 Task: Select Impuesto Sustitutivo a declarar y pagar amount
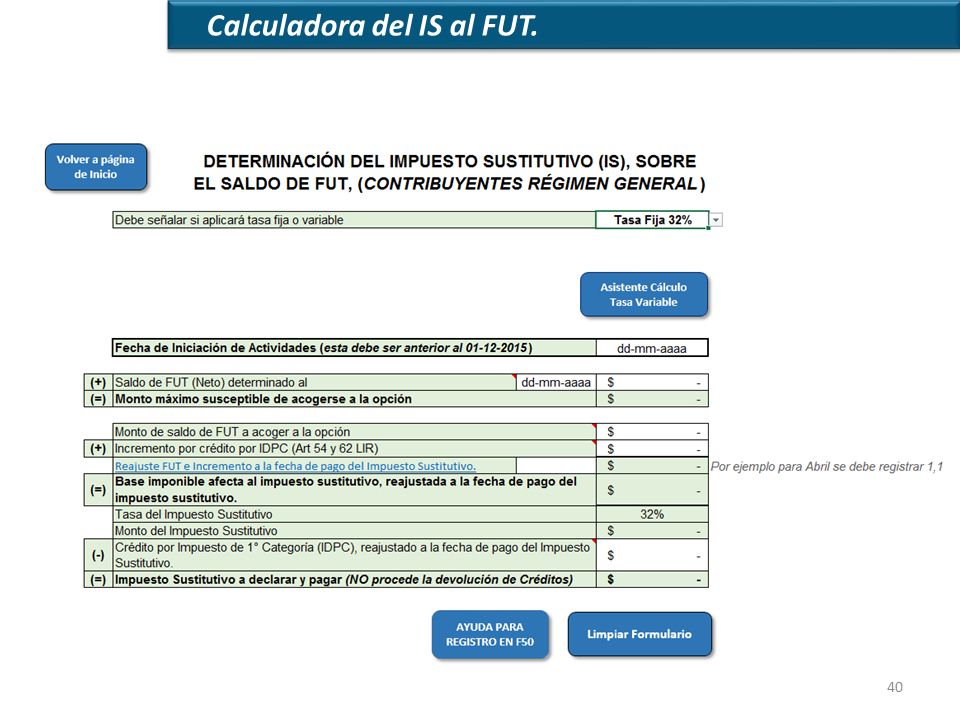(x=652, y=580)
